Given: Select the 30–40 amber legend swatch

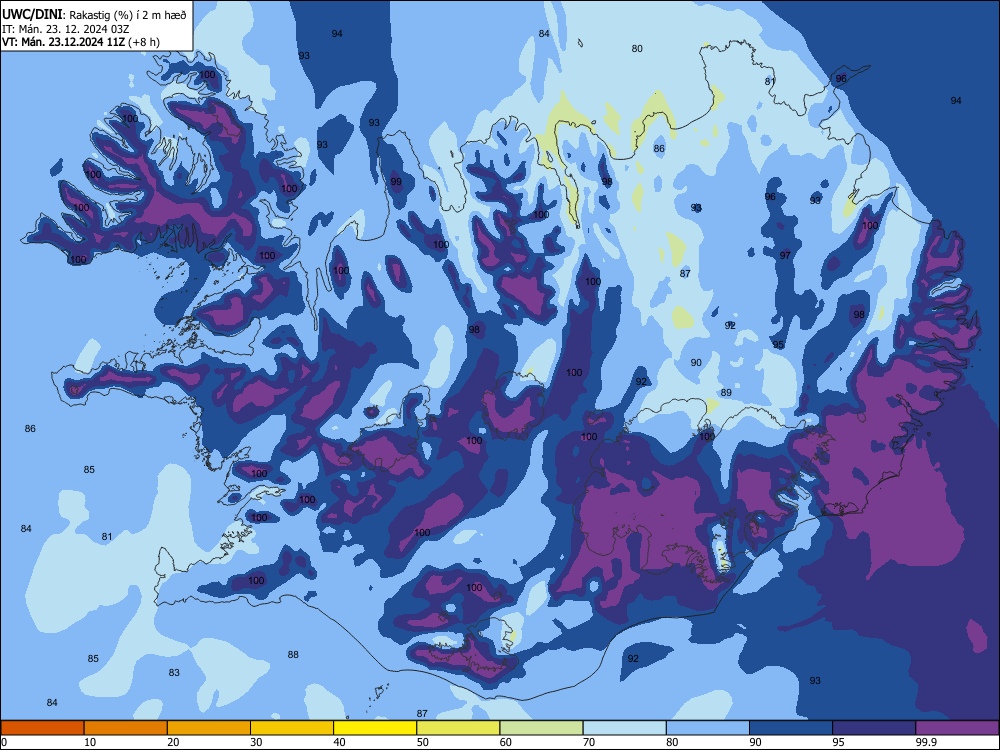Looking at the screenshot, I should click(x=292, y=728).
